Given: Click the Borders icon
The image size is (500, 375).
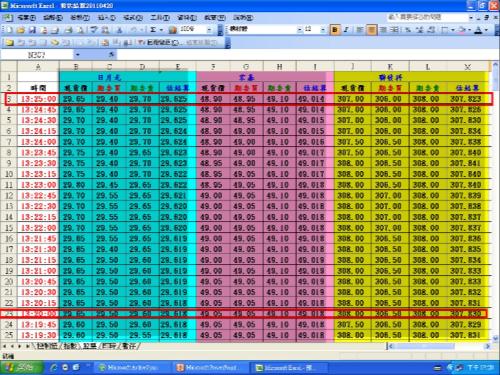Looking at the screenshot, I should click(x=445, y=30).
